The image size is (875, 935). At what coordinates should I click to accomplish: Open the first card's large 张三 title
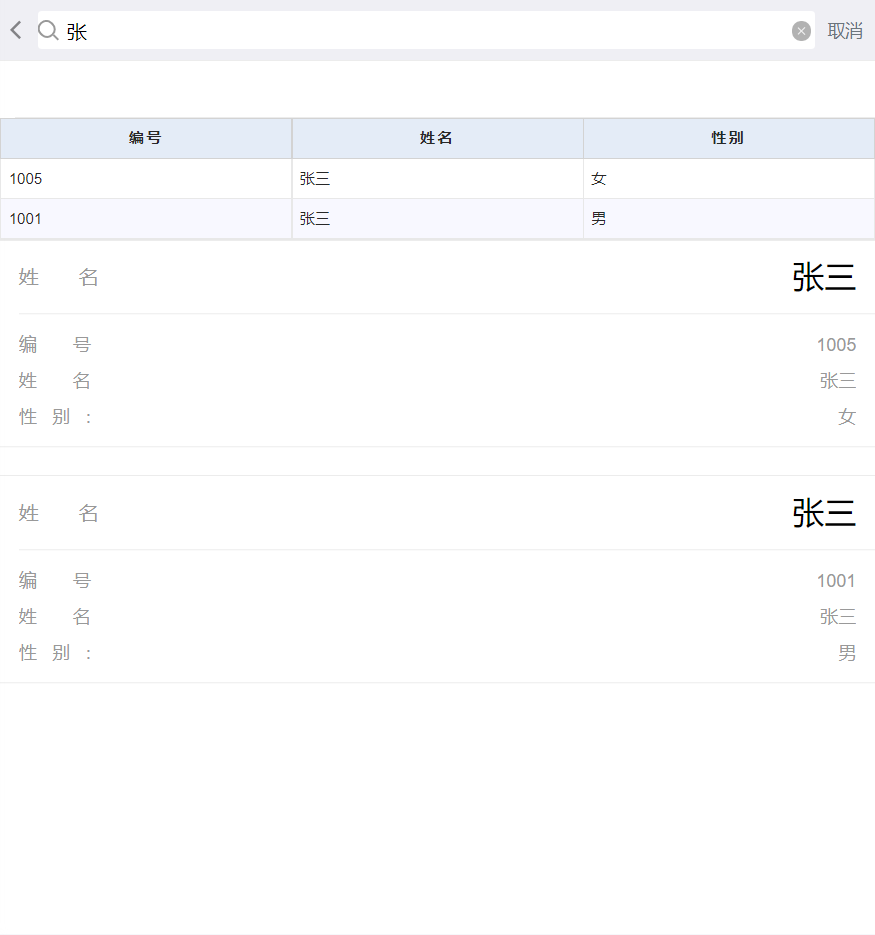[x=824, y=277]
